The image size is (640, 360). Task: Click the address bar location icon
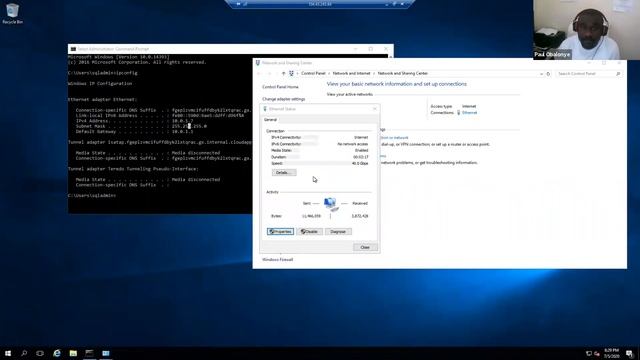coord(291,73)
